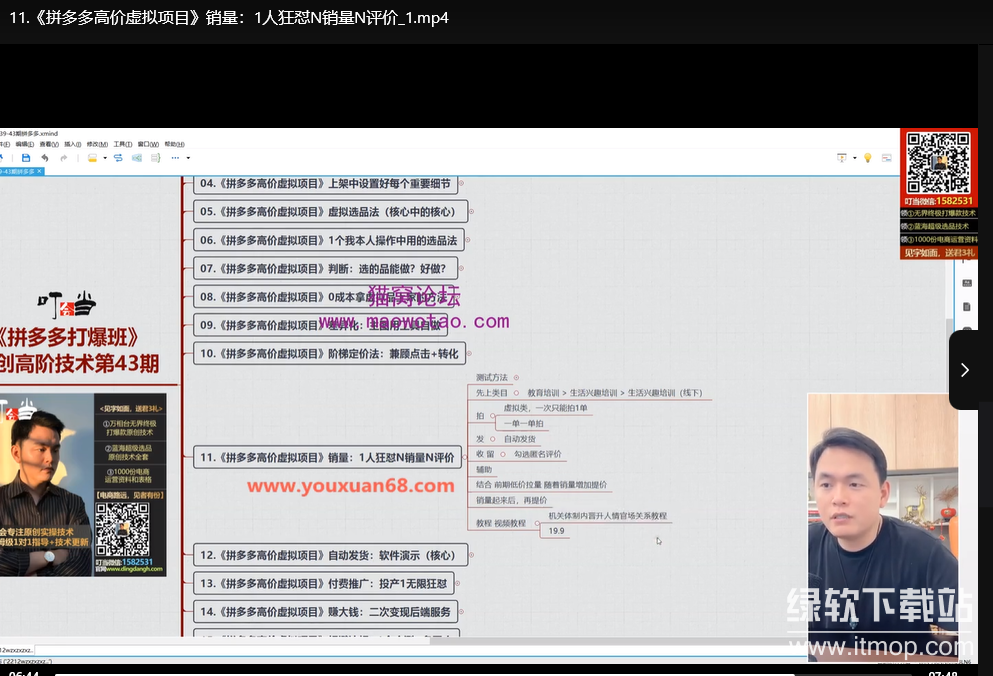993x676 pixels.
Task: Select topic 06 1个我本人操作中用的选品法
Action: pos(328,240)
